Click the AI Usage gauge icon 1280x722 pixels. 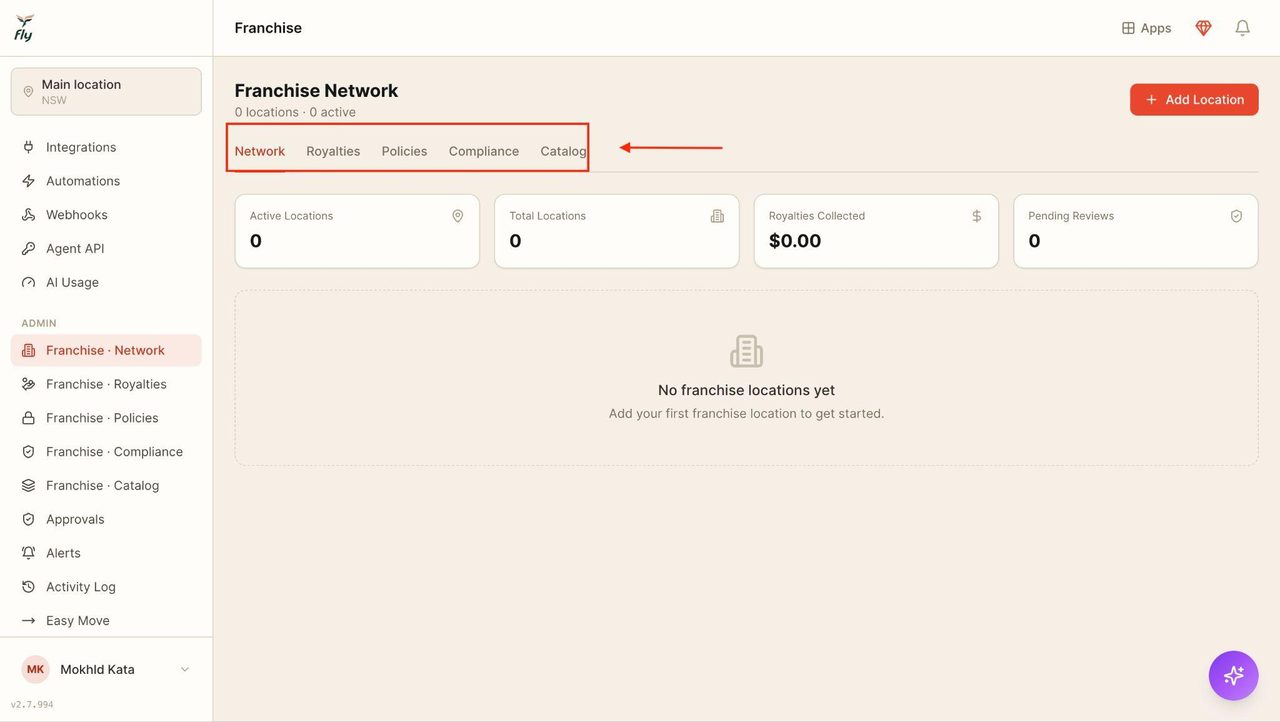tap(29, 283)
